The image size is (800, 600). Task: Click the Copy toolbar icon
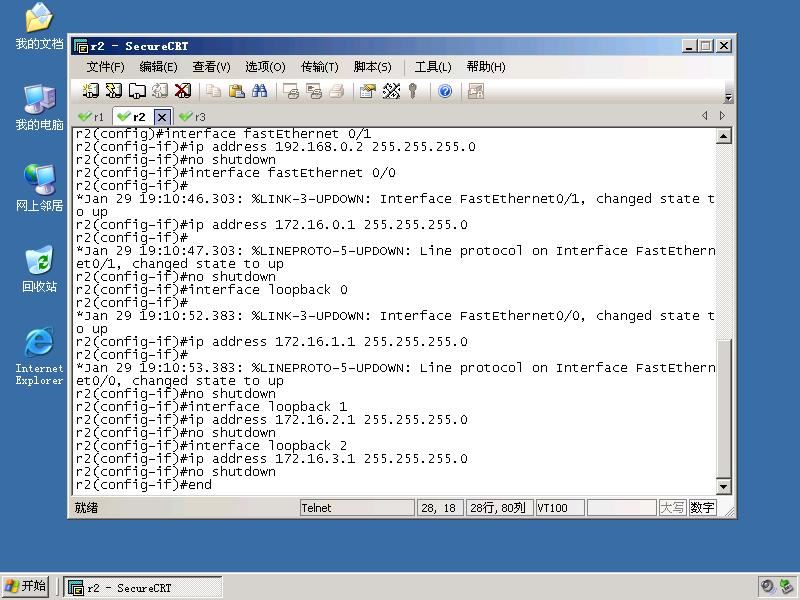coord(213,91)
